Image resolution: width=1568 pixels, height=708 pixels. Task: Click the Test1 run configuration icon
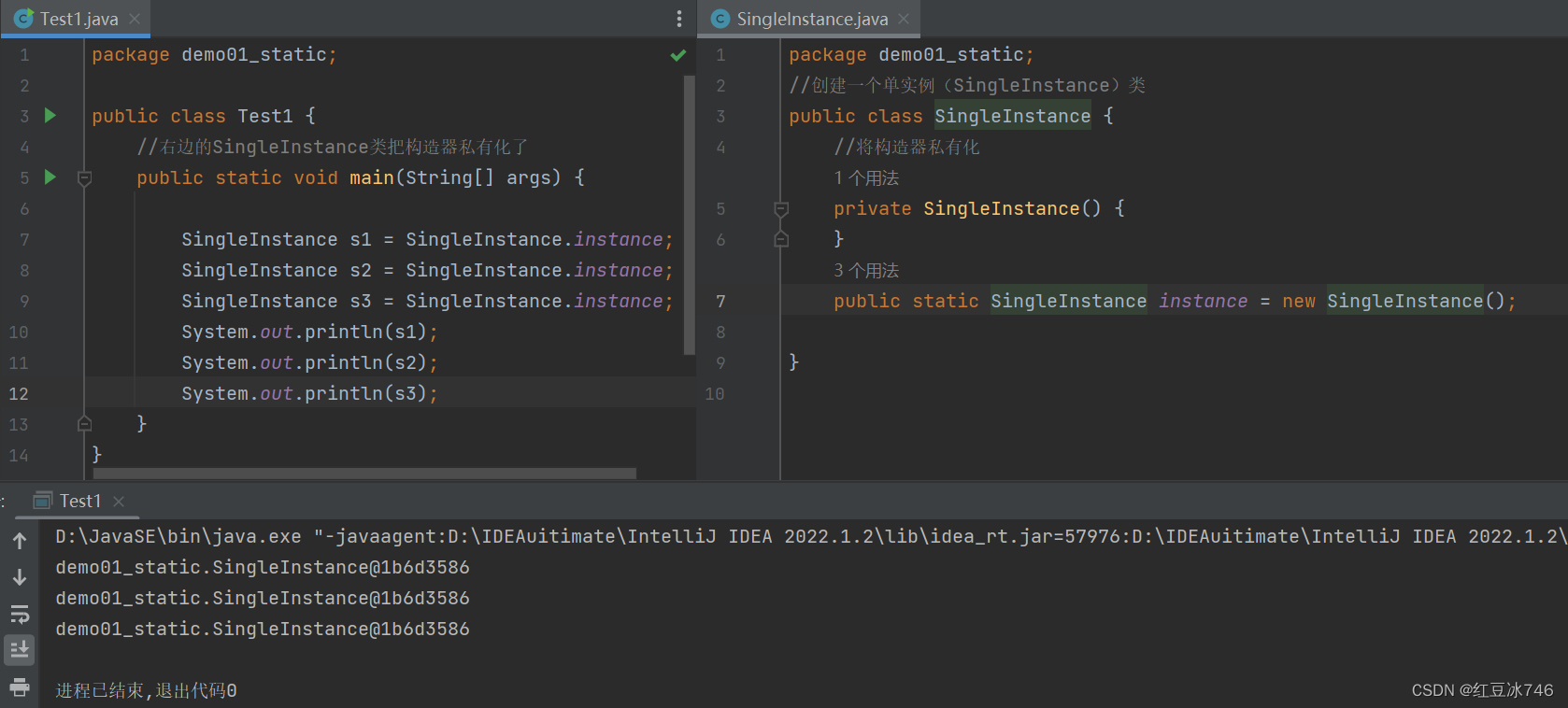[43, 501]
